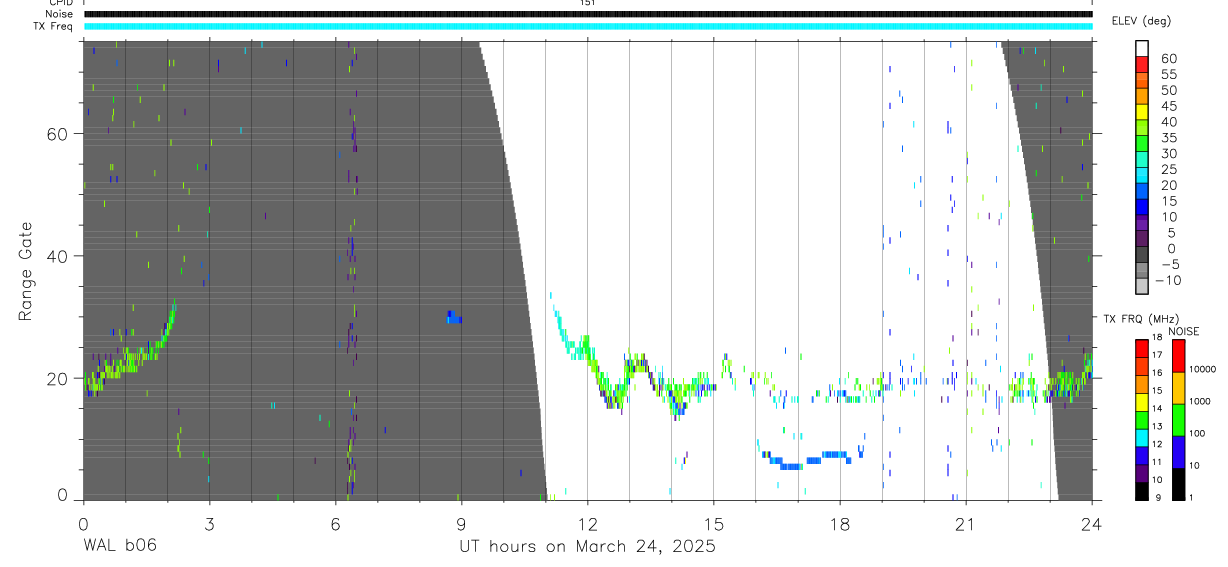This screenshot has width=1228, height=567.
Task: Click the ELEV colorbar value '50'
Action: [1169, 90]
